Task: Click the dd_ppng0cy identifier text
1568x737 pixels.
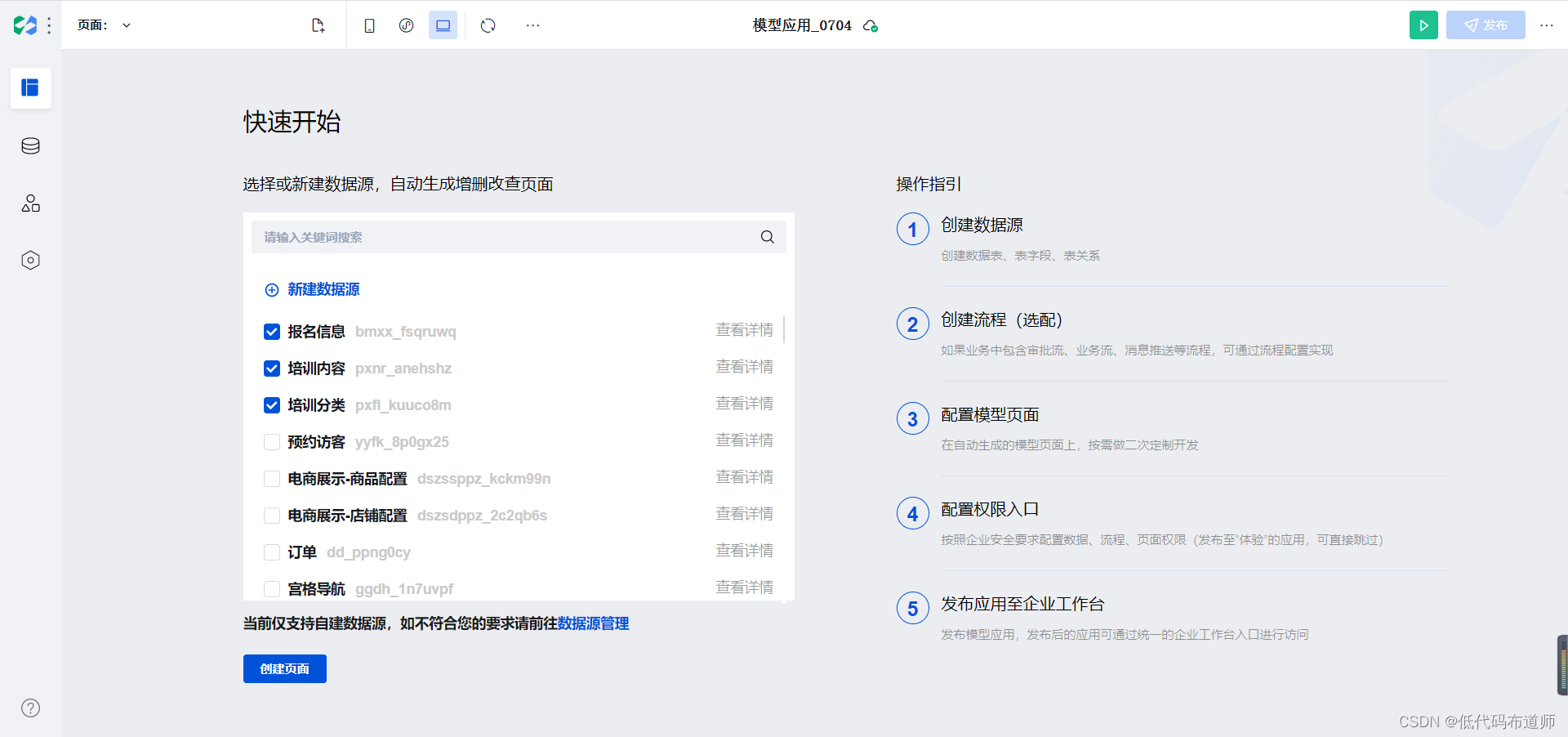Action: pos(368,552)
